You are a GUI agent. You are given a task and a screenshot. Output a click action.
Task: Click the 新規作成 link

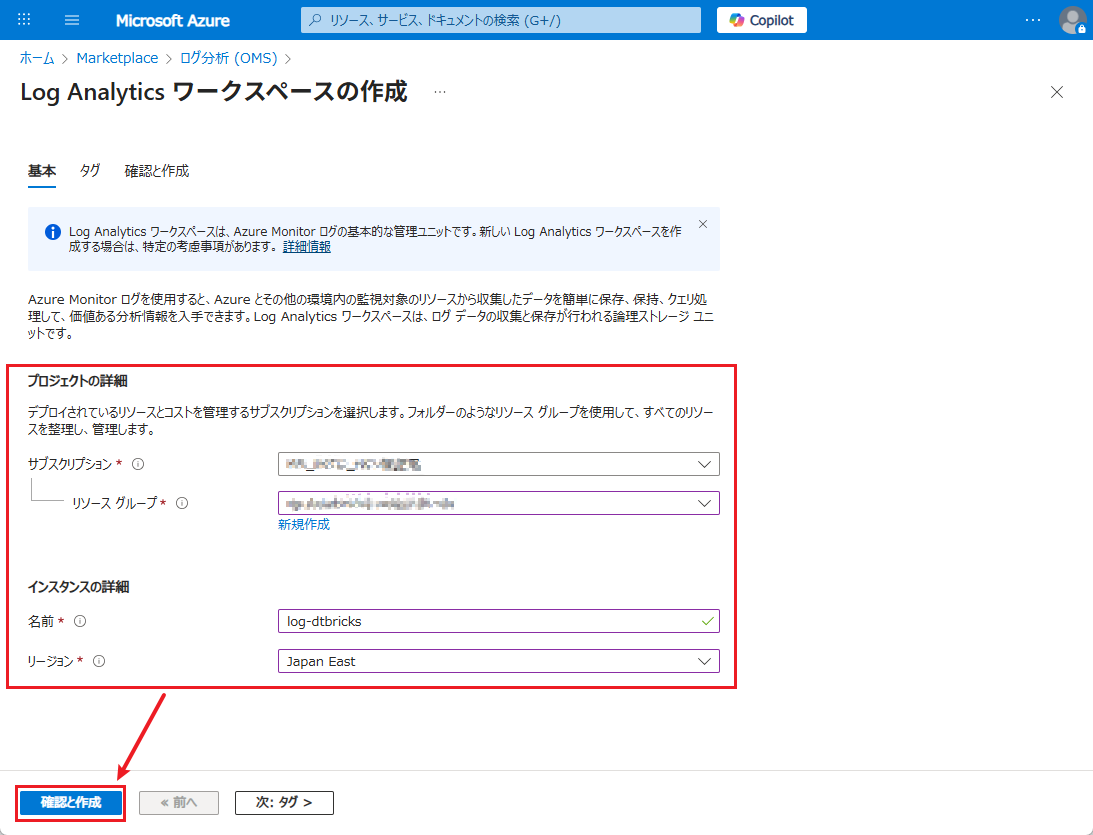304,524
